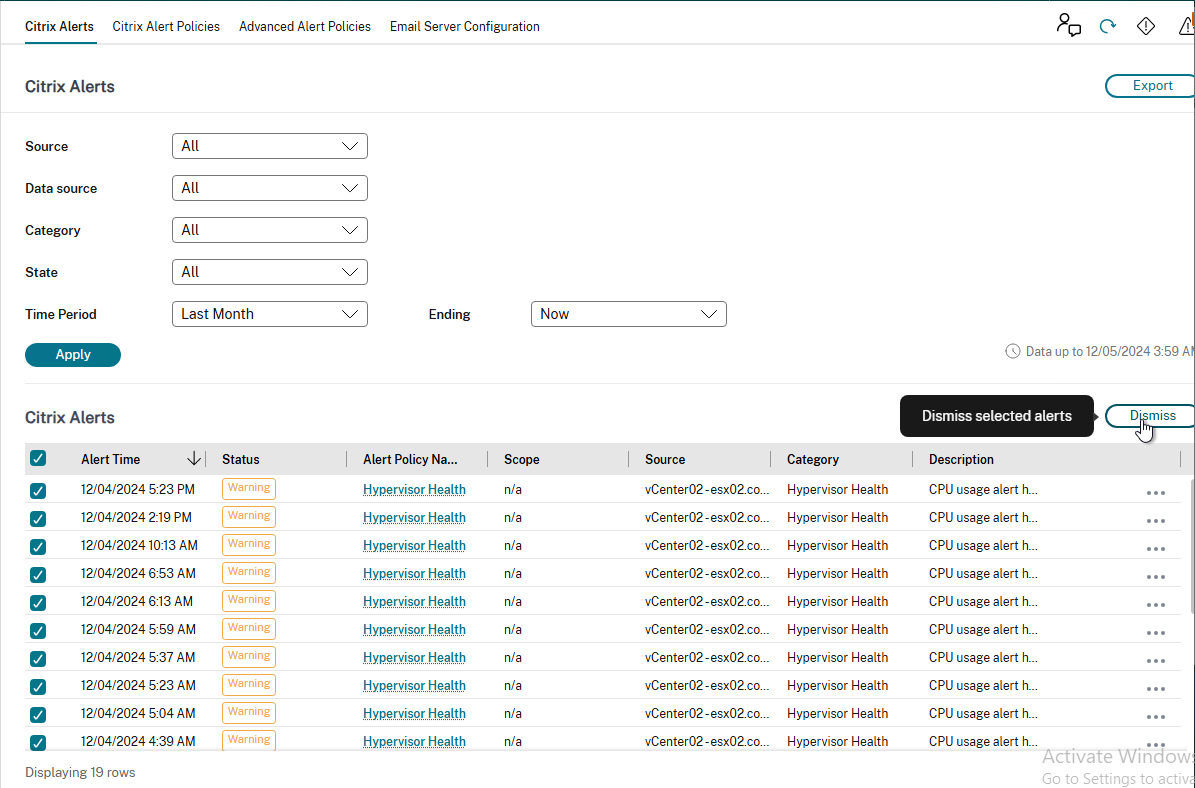Image resolution: width=1195 pixels, height=788 pixels.
Task: Uncheck the 12/04/2024 6:53 AM alert
Action: (37, 575)
